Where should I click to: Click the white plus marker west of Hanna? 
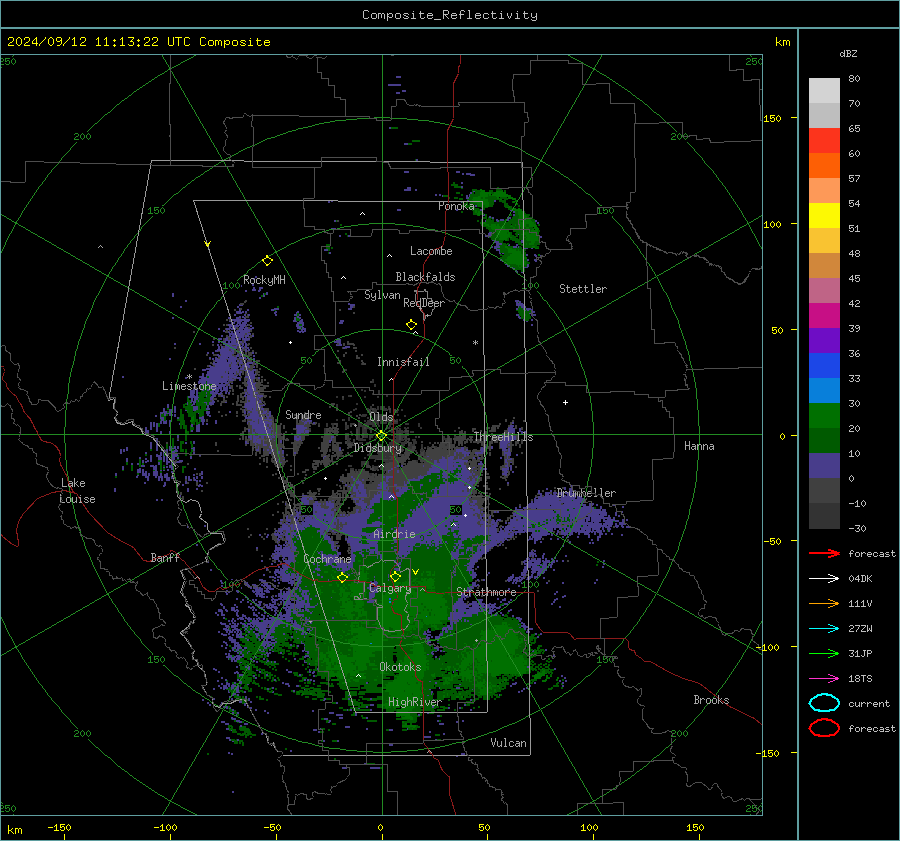pos(565,402)
